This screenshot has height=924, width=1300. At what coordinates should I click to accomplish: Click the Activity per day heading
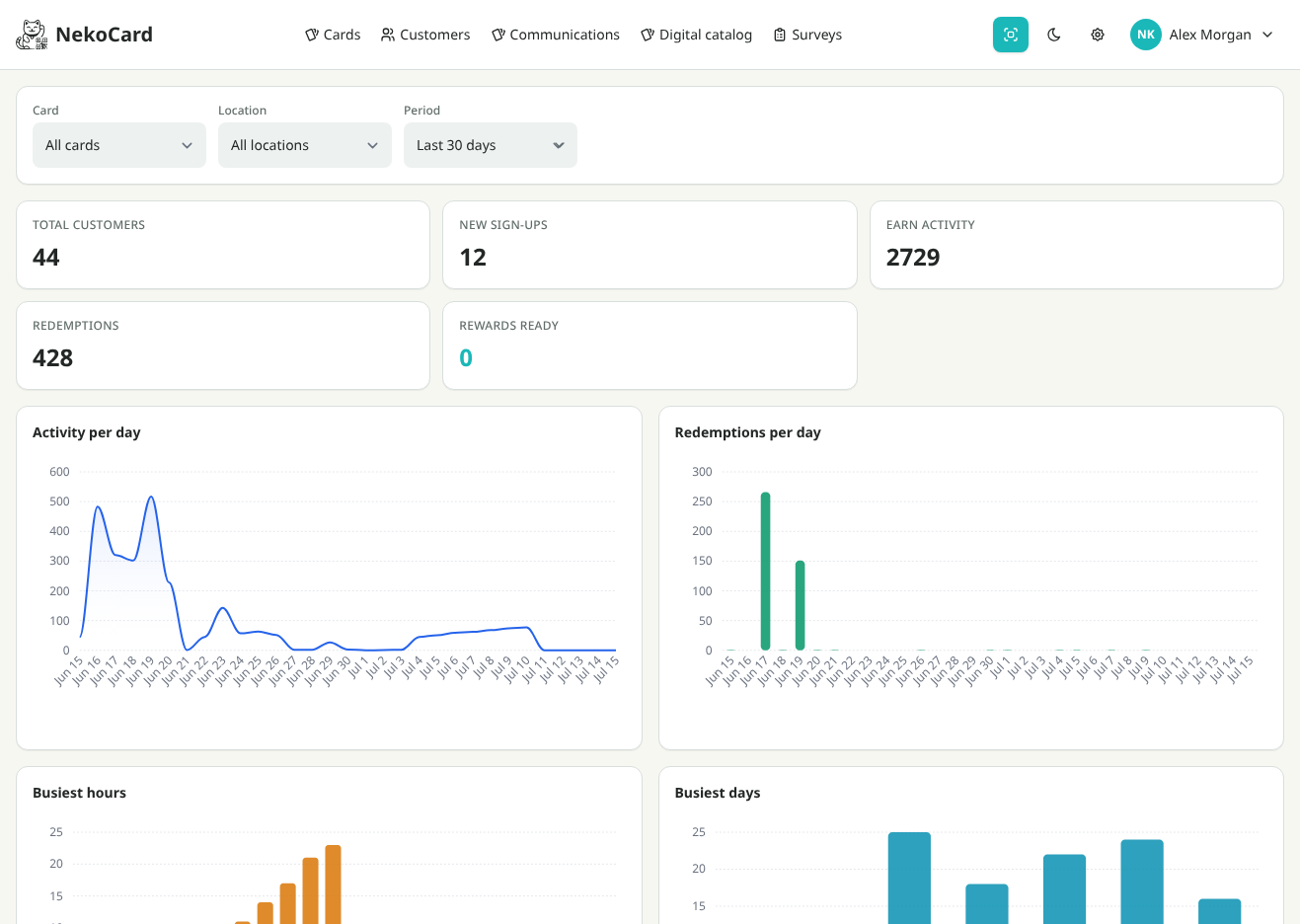87,432
